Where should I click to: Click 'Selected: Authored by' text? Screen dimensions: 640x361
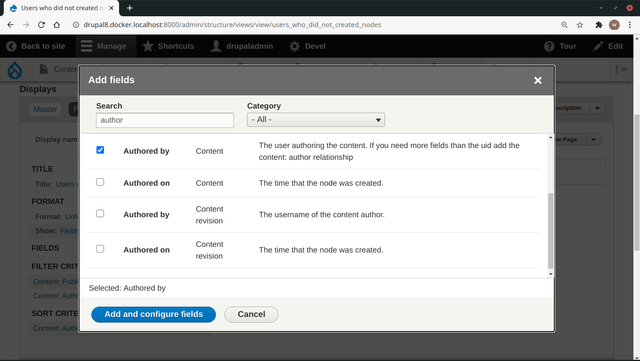[127, 288]
